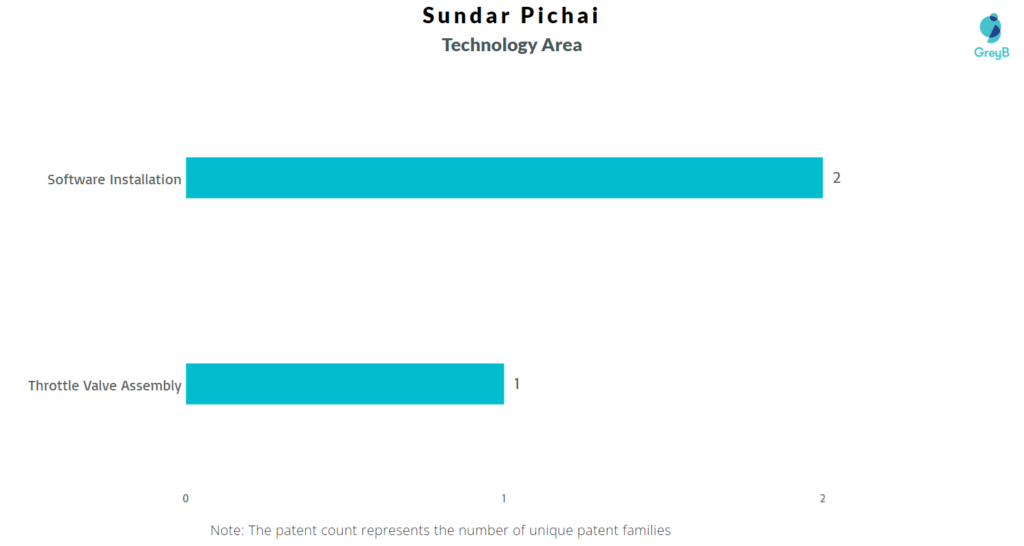Click the teal color of the Throttle Valve bar

pyautogui.click(x=345, y=384)
